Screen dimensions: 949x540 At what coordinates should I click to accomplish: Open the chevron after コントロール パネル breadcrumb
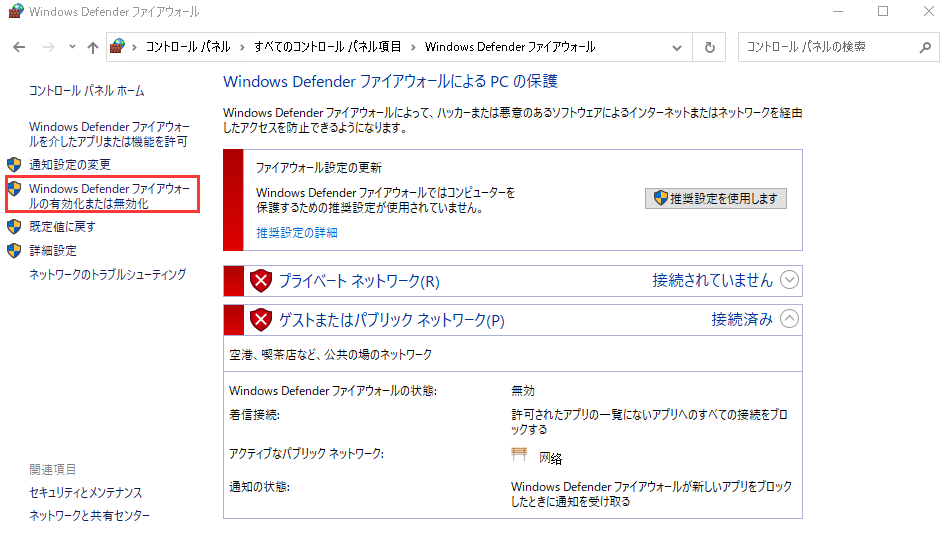(242, 47)
